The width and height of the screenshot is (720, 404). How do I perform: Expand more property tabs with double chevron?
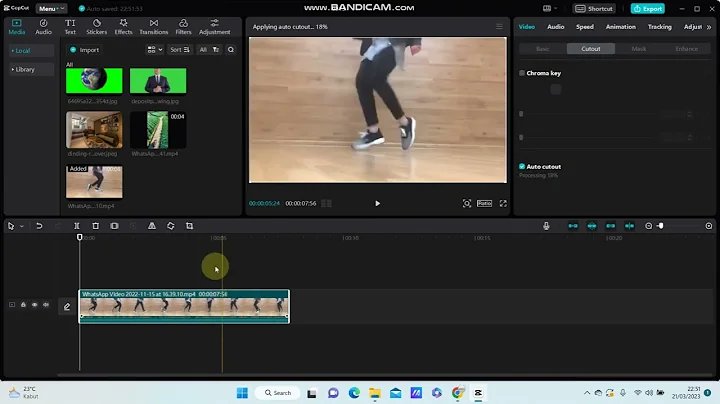coord(709,27)
